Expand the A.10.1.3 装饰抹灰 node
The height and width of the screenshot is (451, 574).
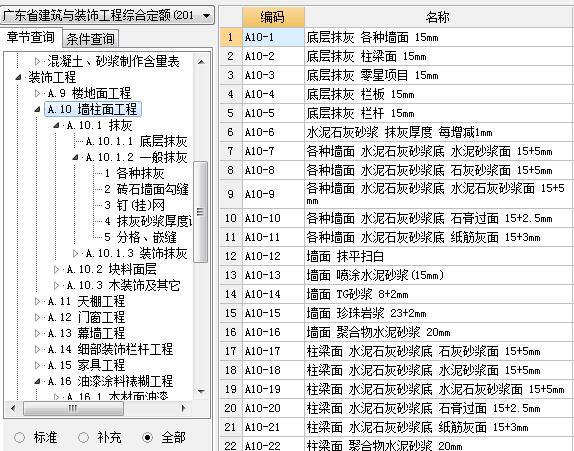pyautogui.click(x=75, y=253)
